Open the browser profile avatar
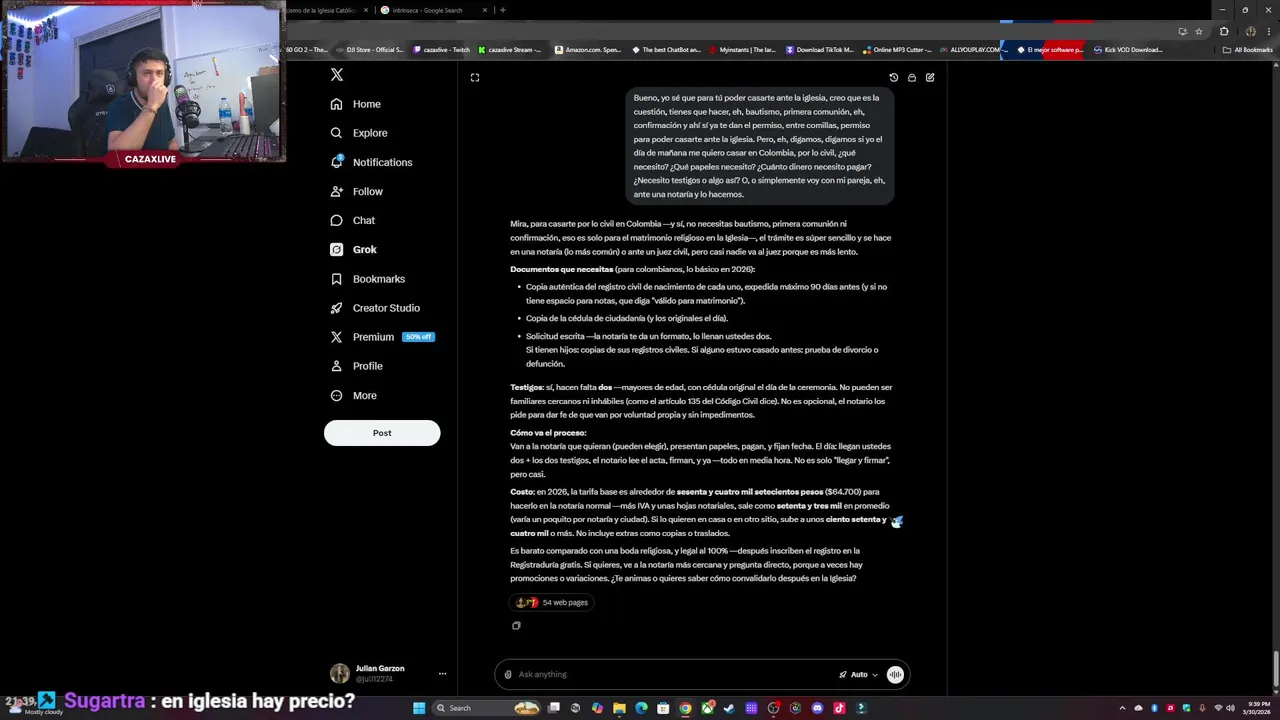Screen dimensions: 1280x720 click(x=1250, y=31)
